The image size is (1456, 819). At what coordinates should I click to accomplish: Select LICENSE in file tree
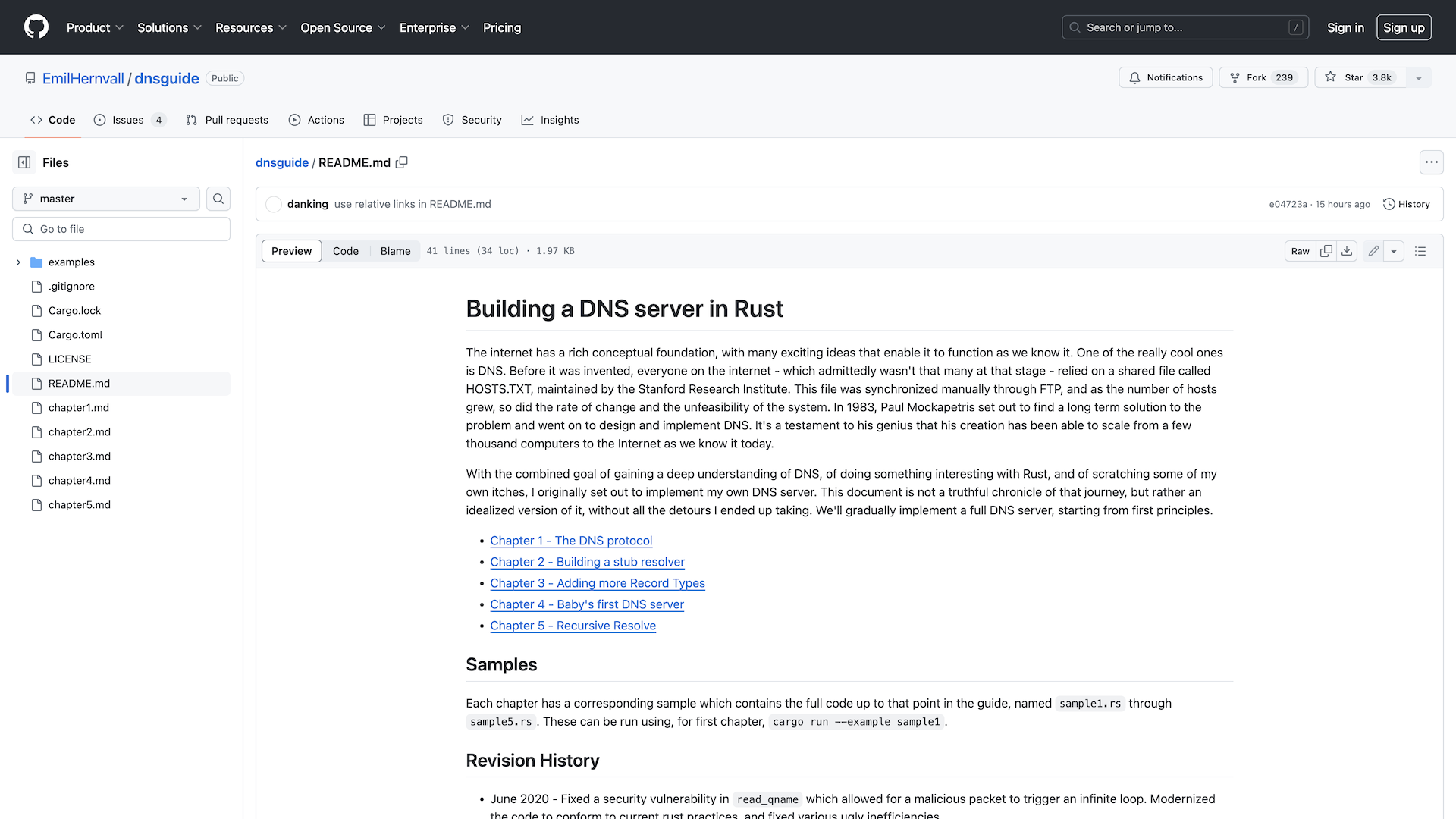121,359
